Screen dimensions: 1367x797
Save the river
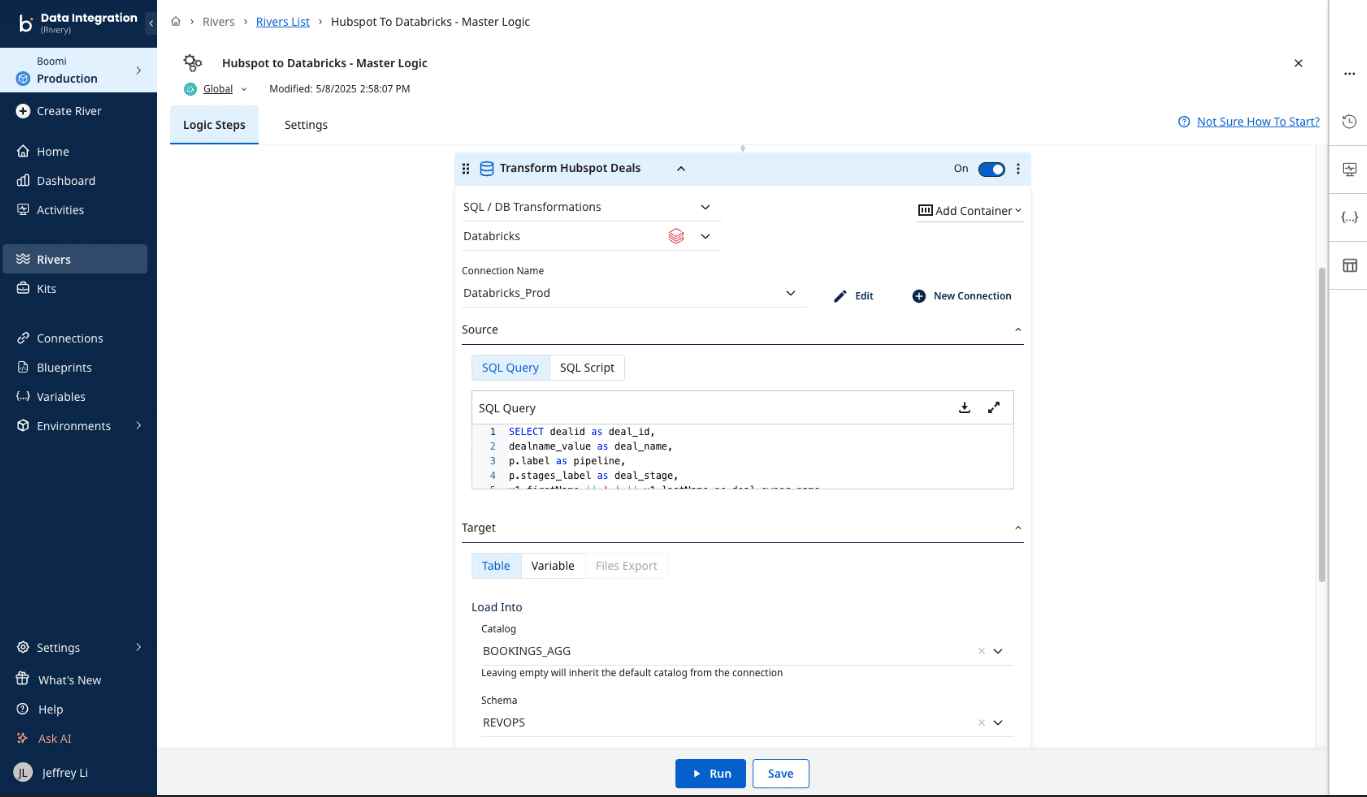(781, 774)
